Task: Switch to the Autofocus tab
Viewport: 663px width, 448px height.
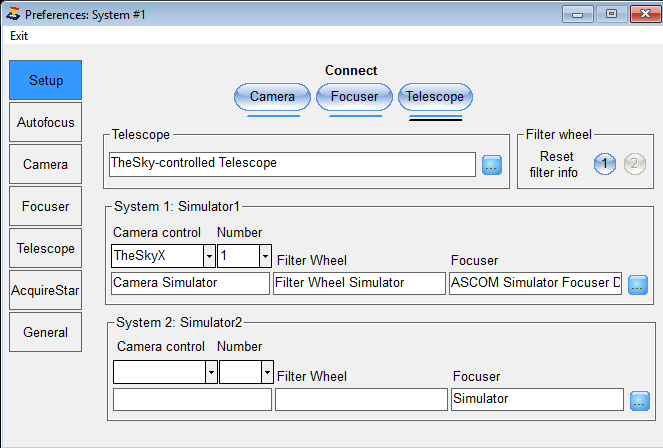Action: (x=46, y=122)
